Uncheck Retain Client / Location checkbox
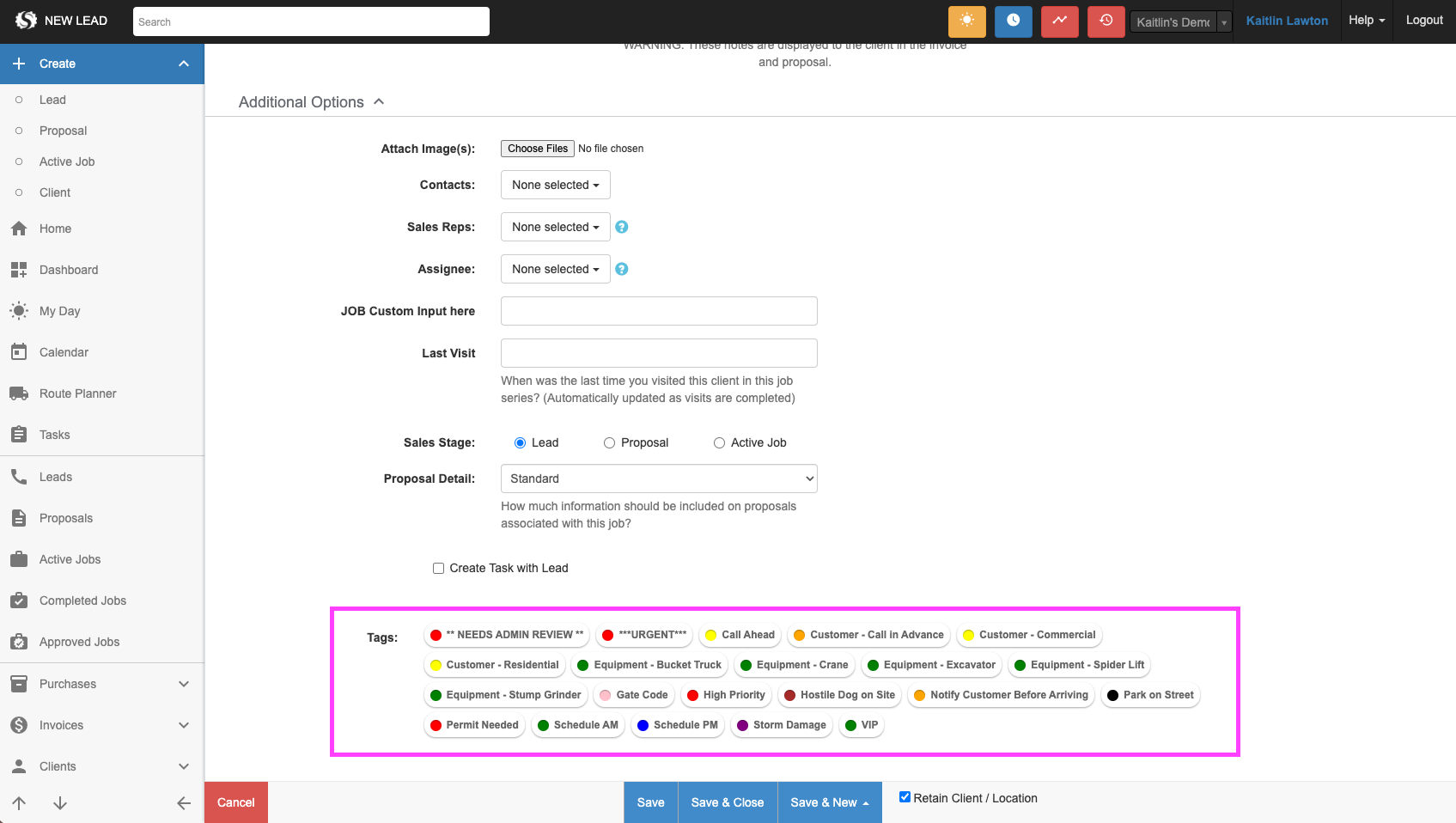 tap(905, 797)
